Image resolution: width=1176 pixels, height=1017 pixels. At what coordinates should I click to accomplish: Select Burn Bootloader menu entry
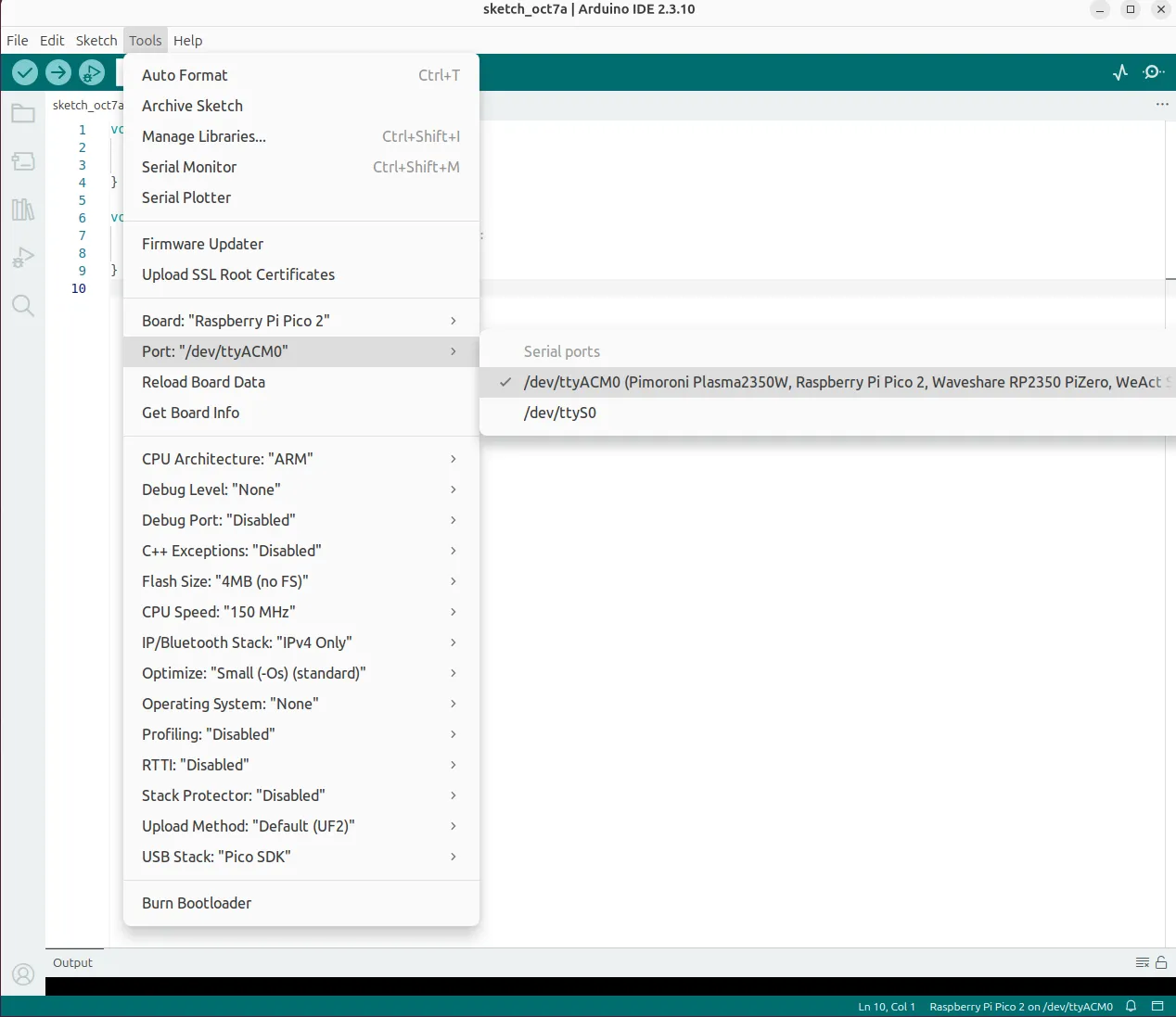[x=301, y=903]
